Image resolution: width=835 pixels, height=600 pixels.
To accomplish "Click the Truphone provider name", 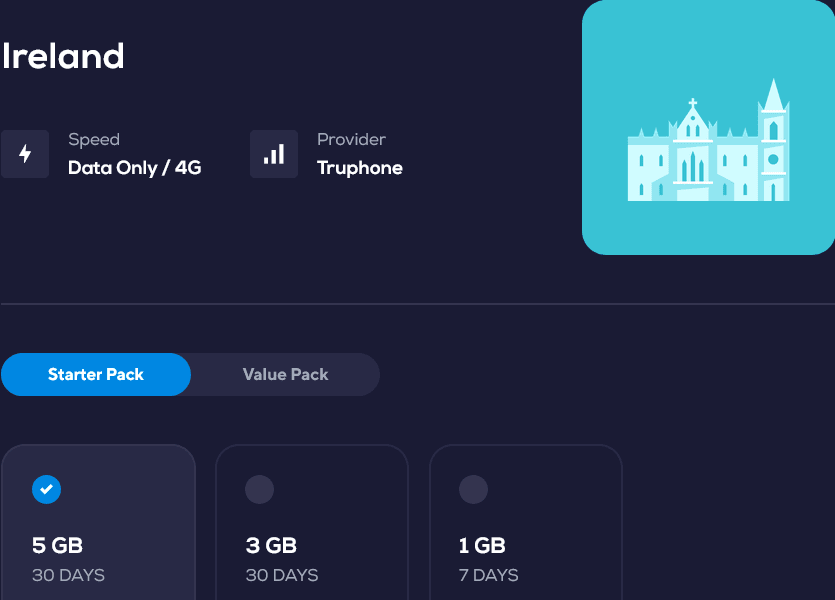I will (360, 168).
